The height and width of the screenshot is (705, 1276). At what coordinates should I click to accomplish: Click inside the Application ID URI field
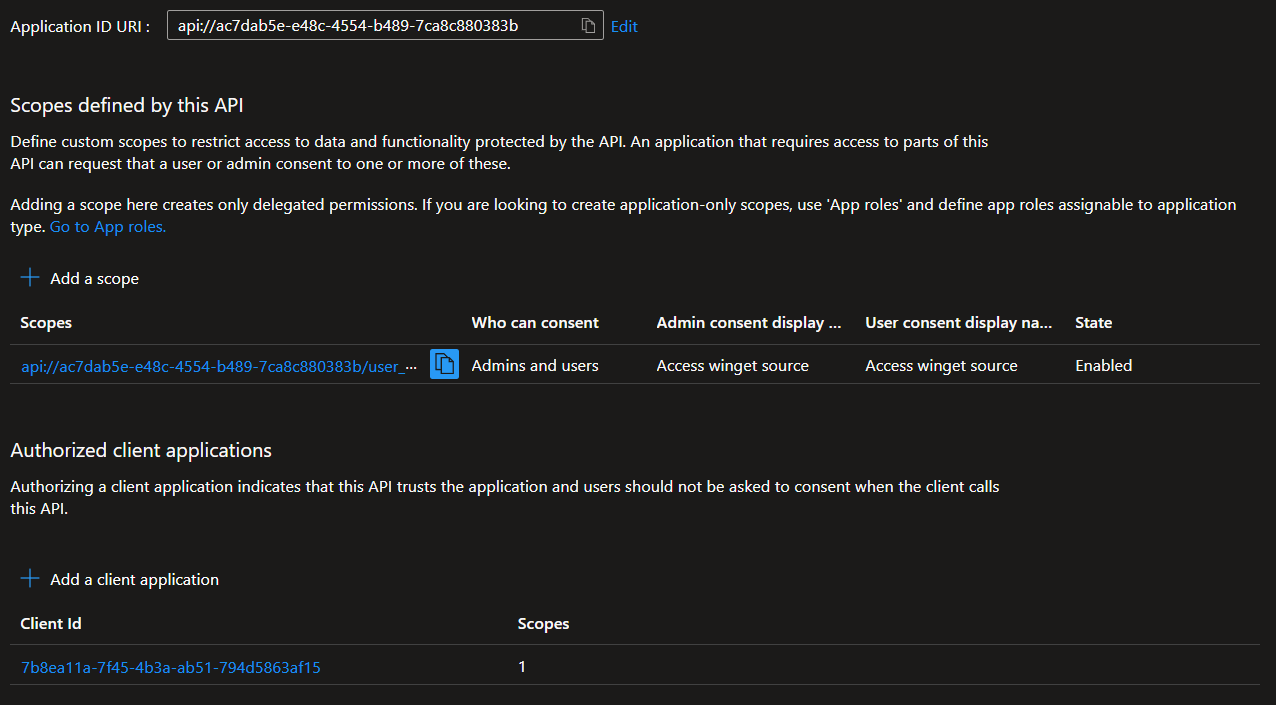click(x=370, y=26)
